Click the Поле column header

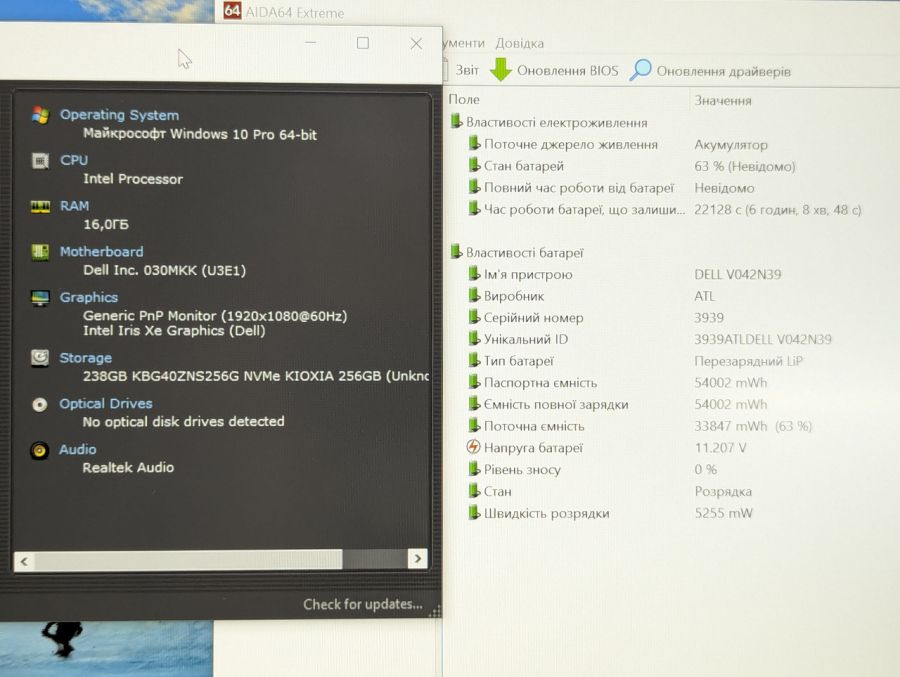tap(464, 99)
